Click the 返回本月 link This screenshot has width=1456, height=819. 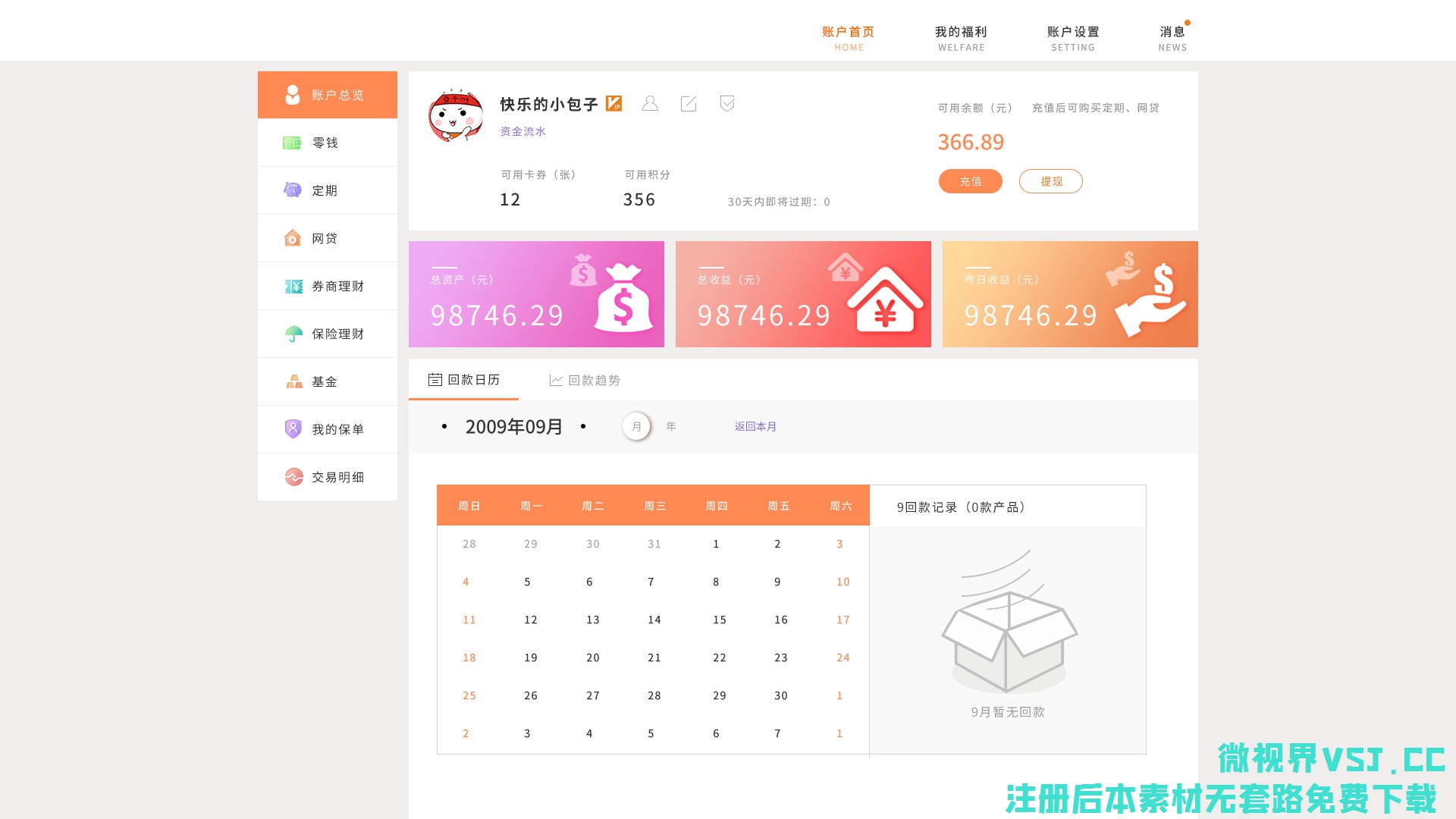[x=755, y=426]
